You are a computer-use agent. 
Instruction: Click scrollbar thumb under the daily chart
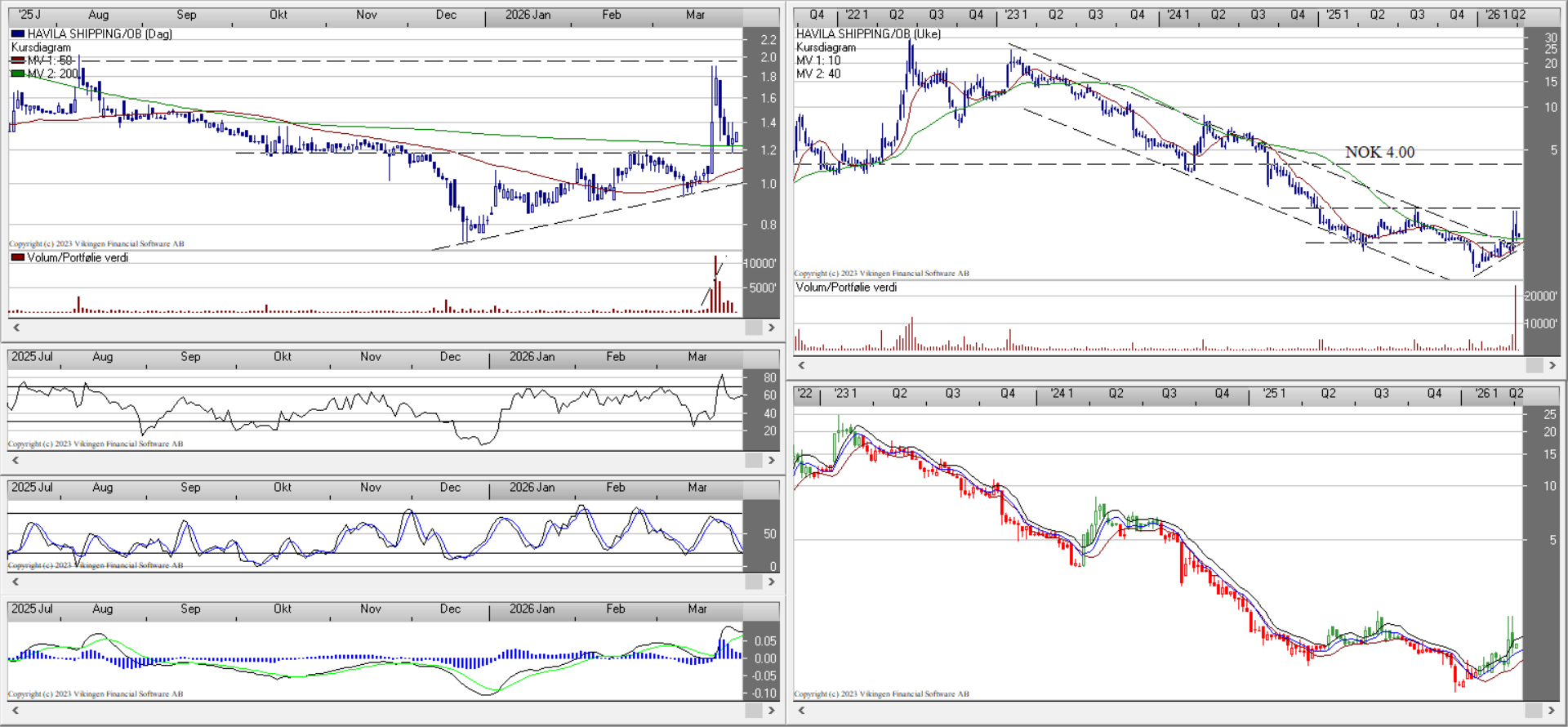coord(753,328)
